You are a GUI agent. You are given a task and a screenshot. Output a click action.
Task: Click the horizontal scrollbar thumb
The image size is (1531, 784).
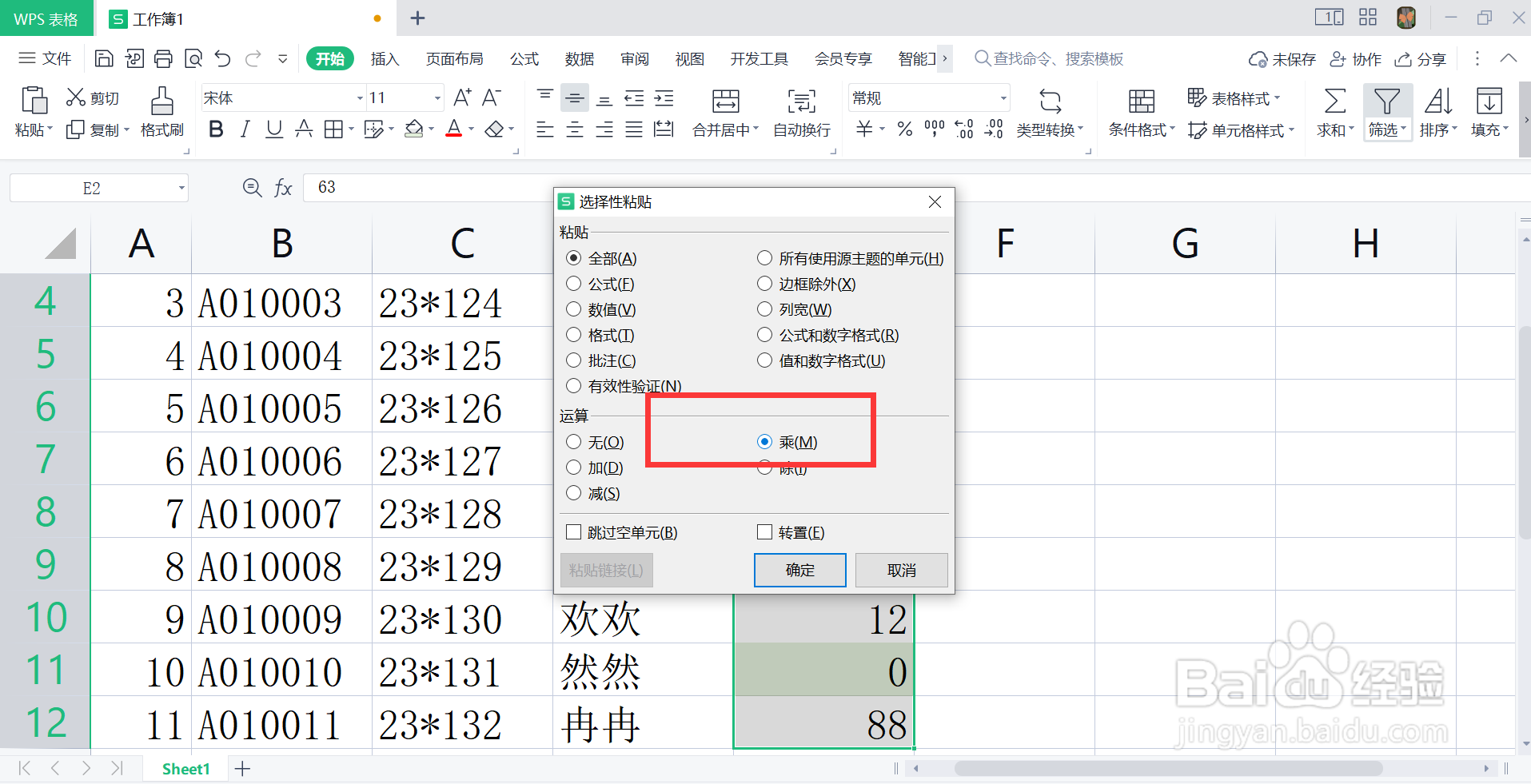coord(1168,769)
